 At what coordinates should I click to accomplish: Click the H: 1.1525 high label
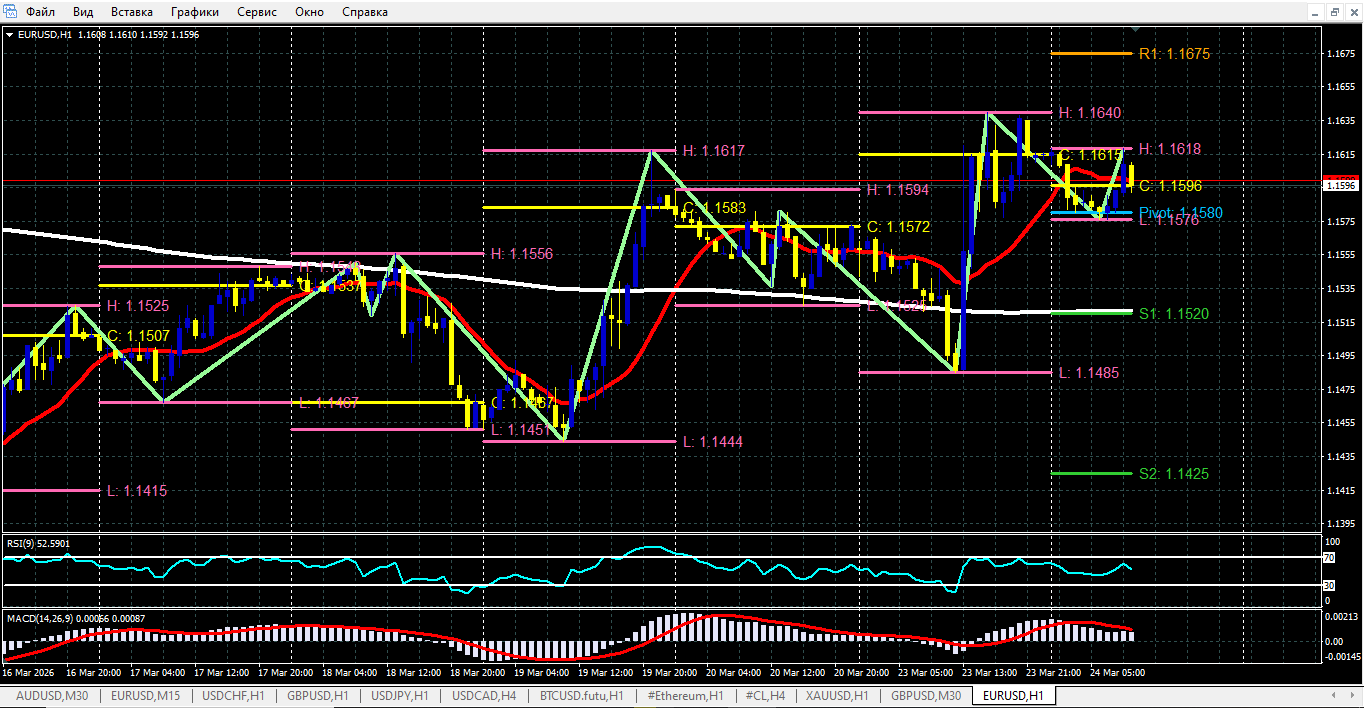(137, 305)
